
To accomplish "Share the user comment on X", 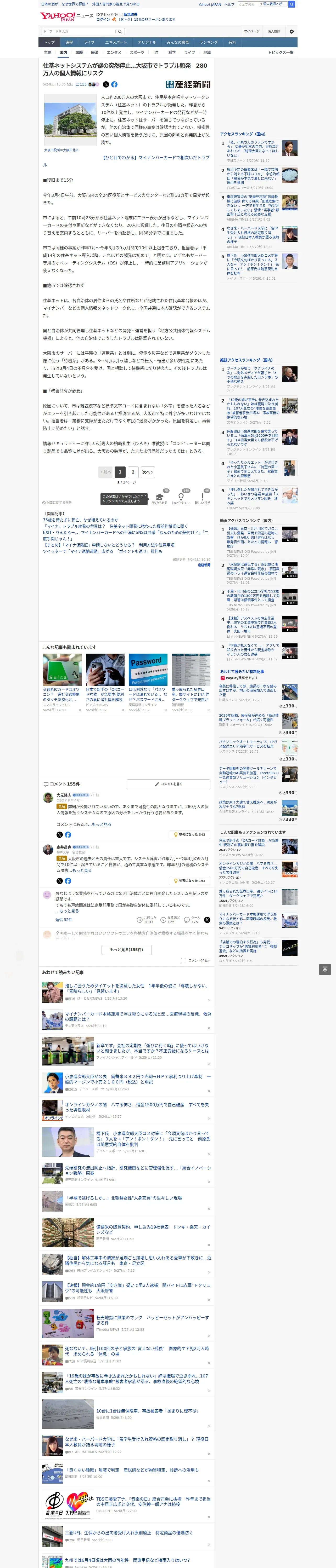I will click(207, 920).
